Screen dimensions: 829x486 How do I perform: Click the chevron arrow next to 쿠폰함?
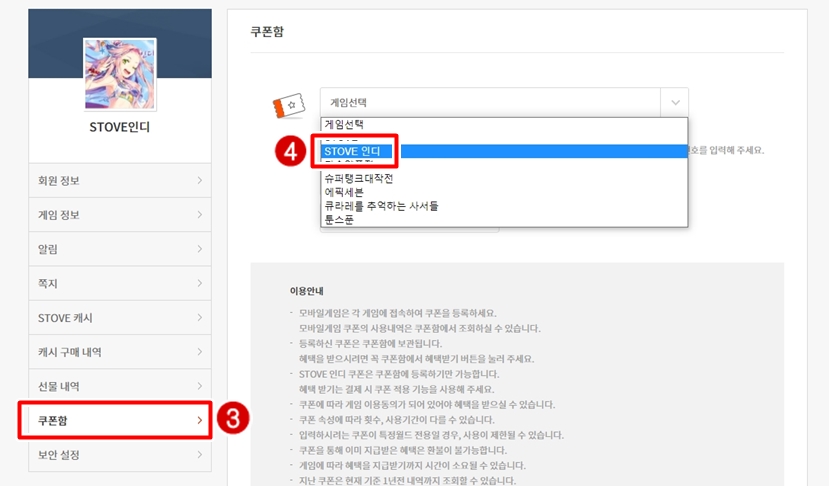200,421
